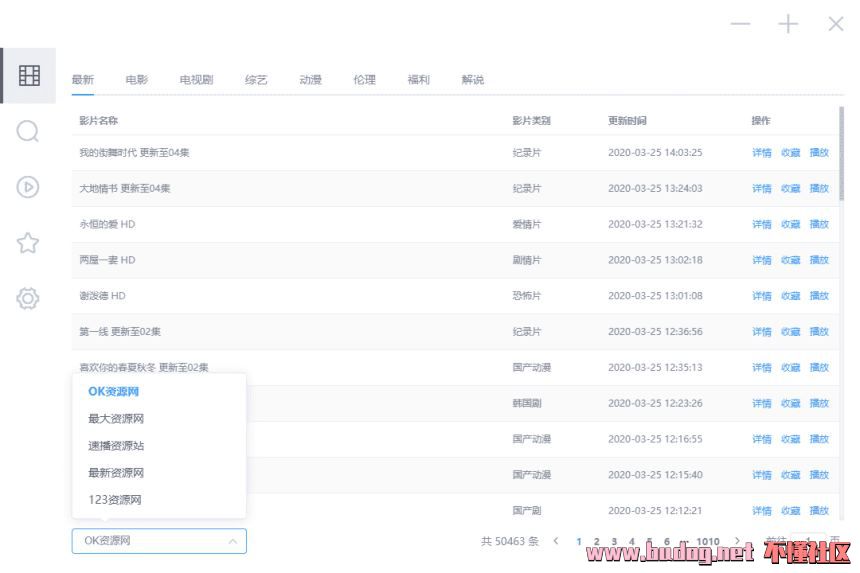
Task: Go to page 1010 in pagination
Action: click(708, 541)
